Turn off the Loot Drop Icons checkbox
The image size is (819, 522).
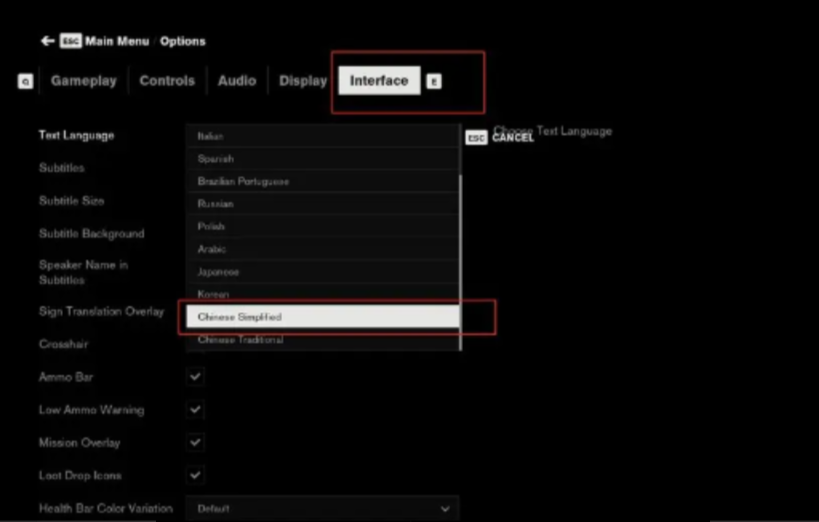pyautogui.click(x=195, y=475)
